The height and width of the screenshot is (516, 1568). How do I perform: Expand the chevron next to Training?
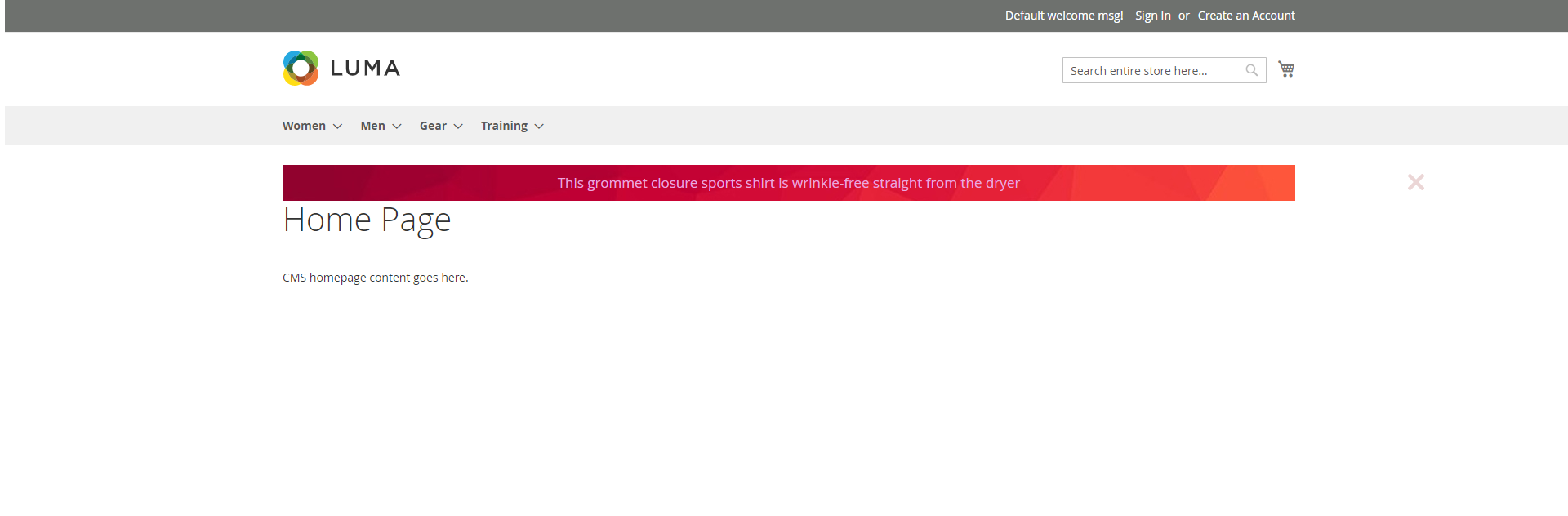539,127
